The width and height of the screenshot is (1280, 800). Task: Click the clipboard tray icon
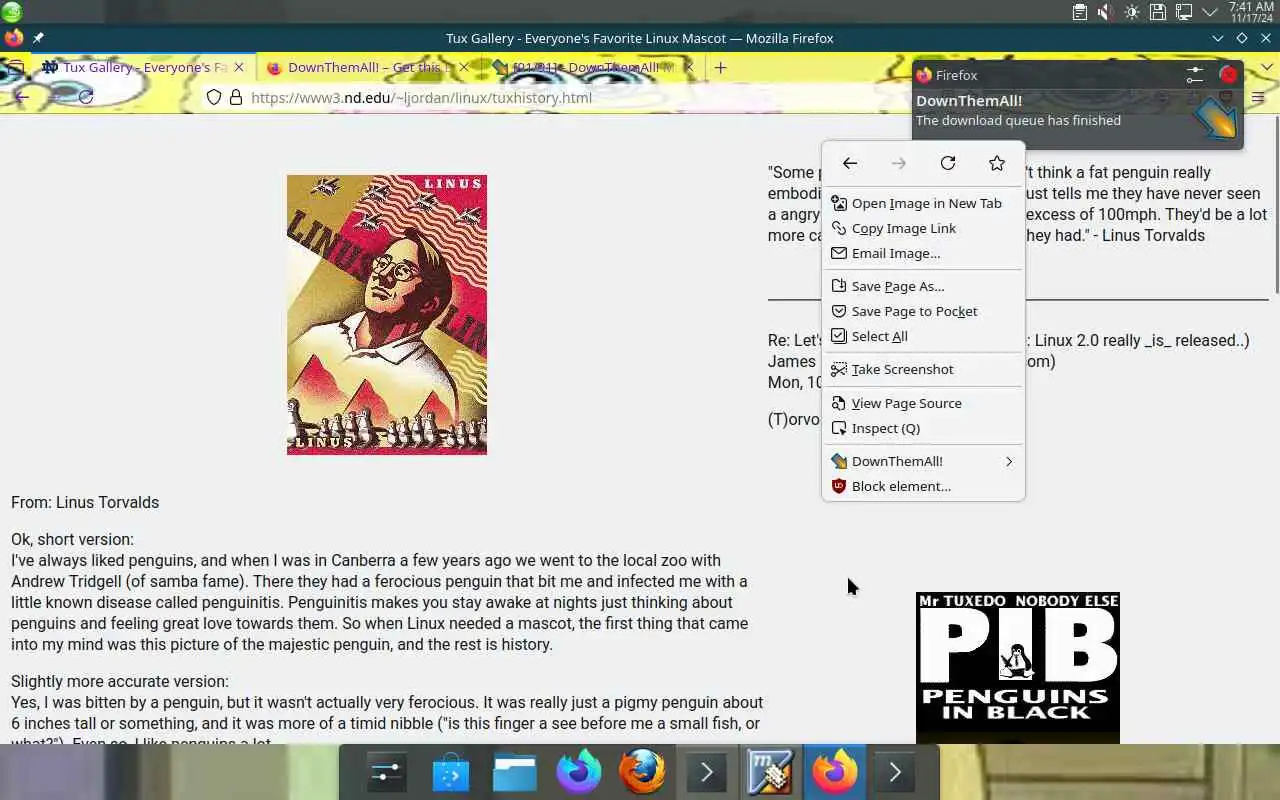tap(1080, 12)
